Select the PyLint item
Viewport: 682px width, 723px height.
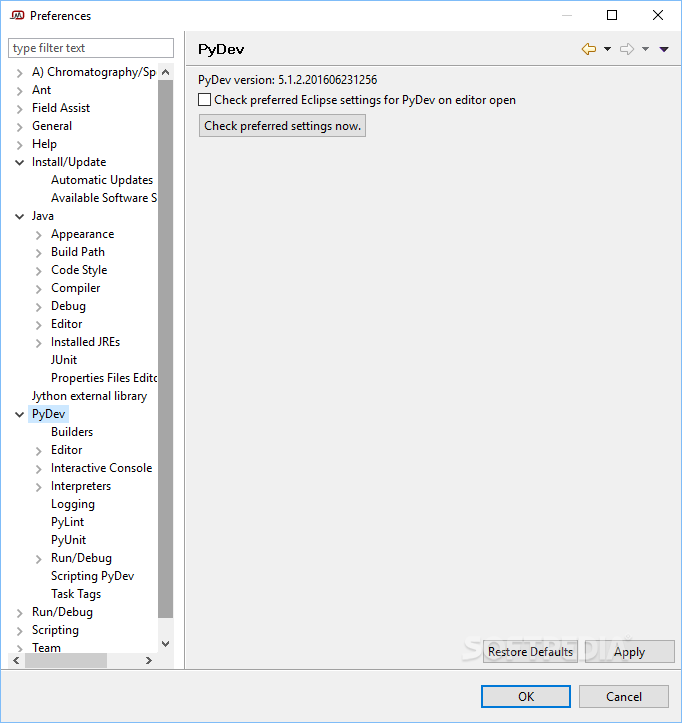(x=67, y=522)
